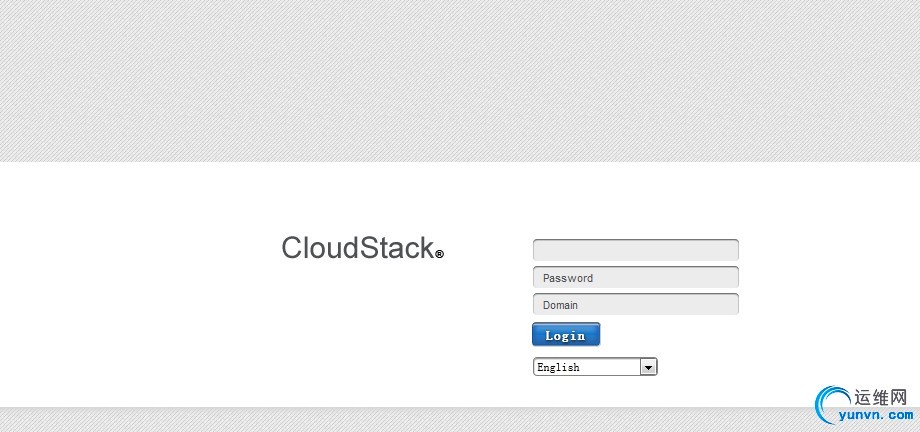Viewport: 920px width, 432px height.
Task: Click the language selector's down arrow
Action: pyautogui.click(x=648, y=367)
